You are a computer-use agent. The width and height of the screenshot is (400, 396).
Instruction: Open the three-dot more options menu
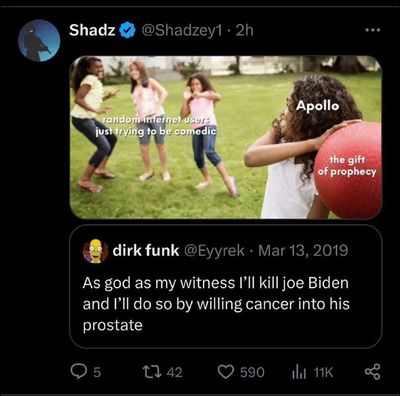(372, 30)
